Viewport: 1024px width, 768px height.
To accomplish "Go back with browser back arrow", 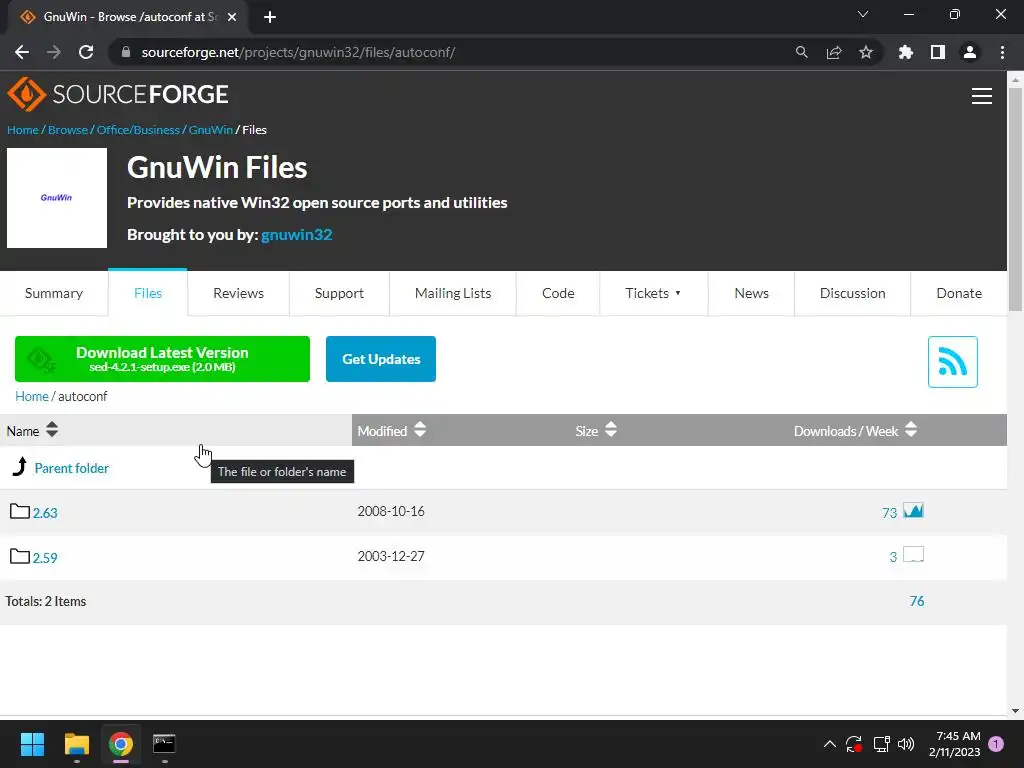I will pos(22,52).
